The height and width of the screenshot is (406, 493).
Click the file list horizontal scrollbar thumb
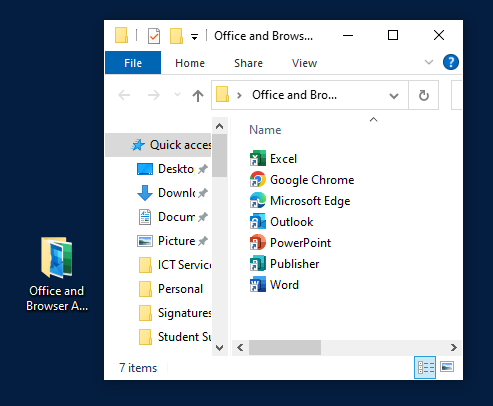coord(285,348)
